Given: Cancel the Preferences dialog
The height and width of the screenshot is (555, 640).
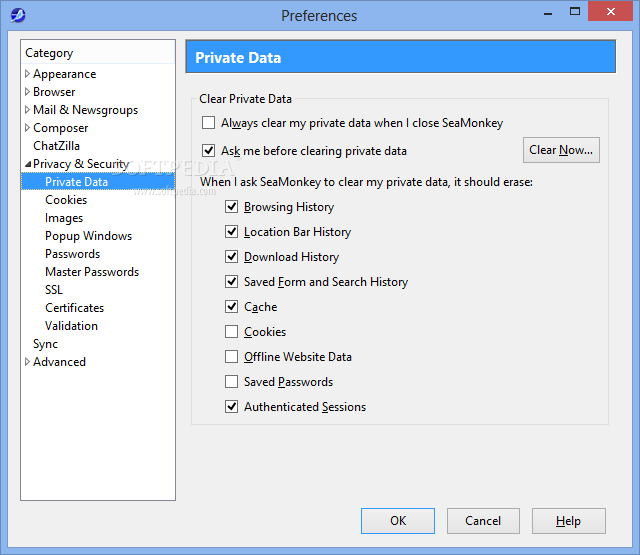Looking at the screenshot, I should pyautogui.click(x=483, y=521).
